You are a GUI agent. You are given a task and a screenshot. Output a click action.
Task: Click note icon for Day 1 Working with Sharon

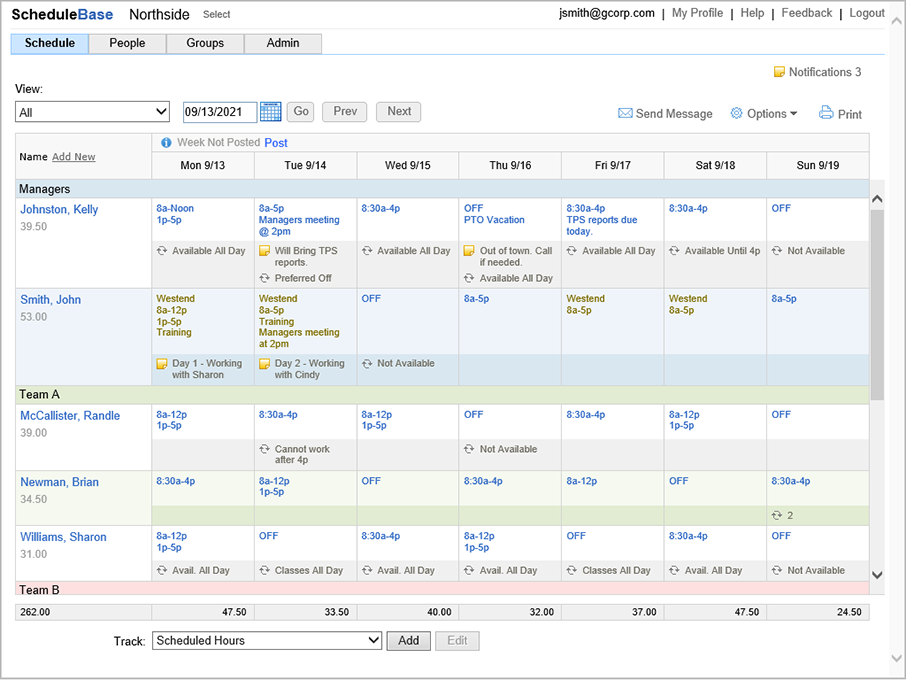tap(162, 364)
